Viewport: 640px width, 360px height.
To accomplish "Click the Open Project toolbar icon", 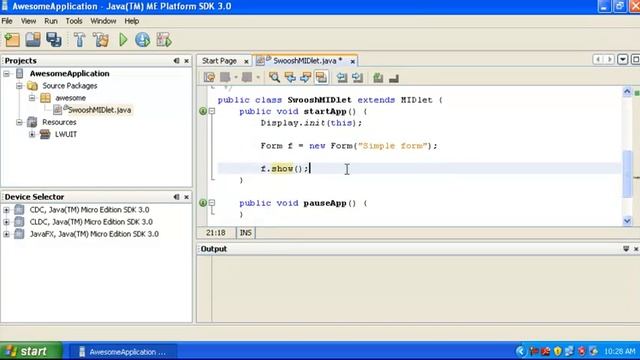I will click(x=33, y=40).
